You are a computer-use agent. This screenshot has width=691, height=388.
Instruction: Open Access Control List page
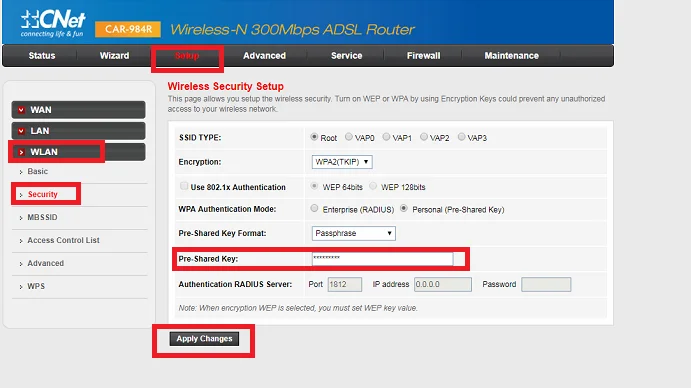click(x=63, y=240)
